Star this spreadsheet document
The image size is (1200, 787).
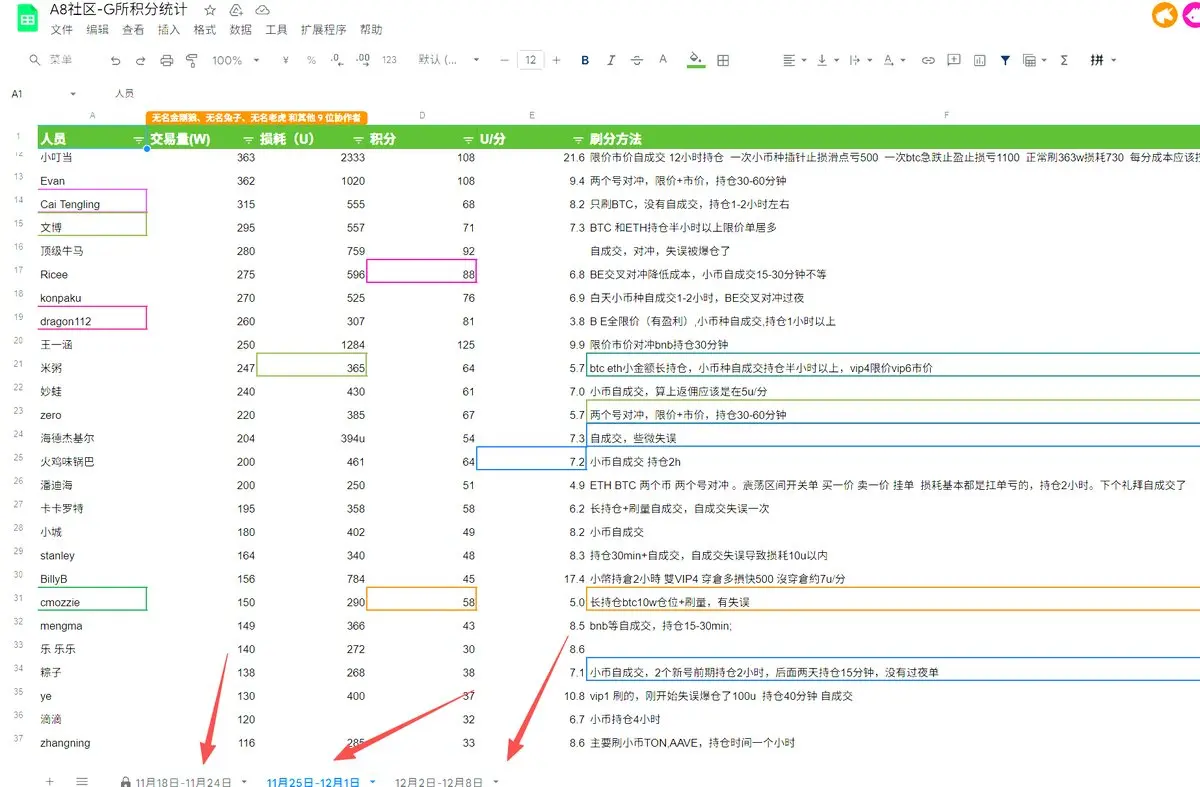pyautogui.click(x=210, y=10)
